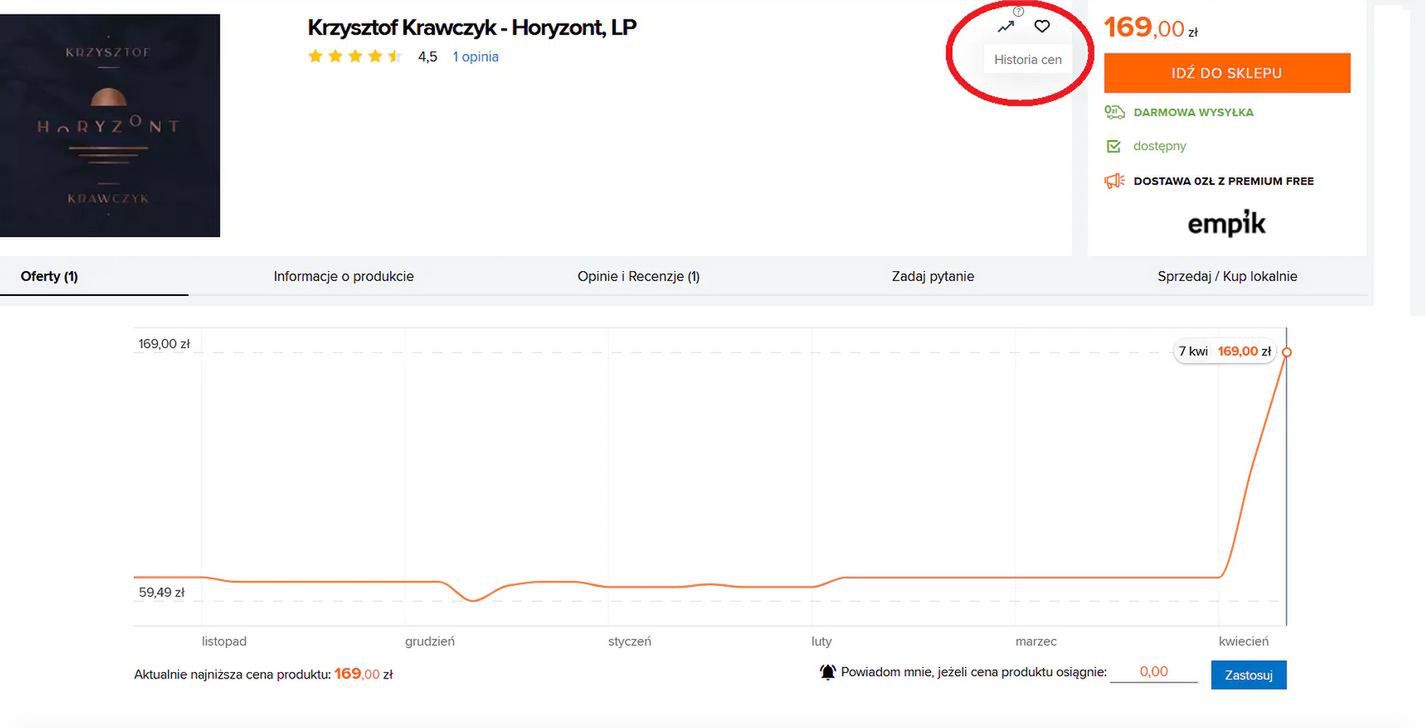Open product title Krzysztof Krawczyk - Horyzont, LP
Image resolution: width=1425 pixels, height=728 pixels.
(x=472, y=27)
